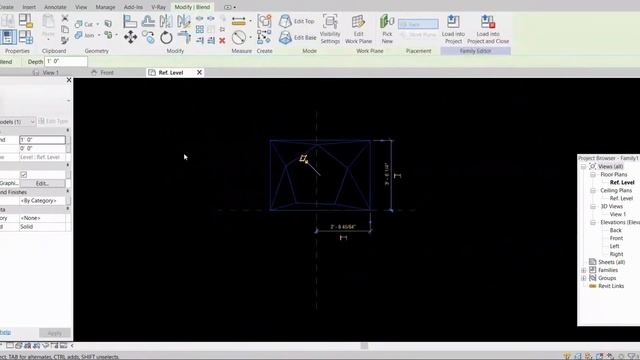The height and width of the screenshot is (360, 640).
Task: Click the By Category material field
Action: [x=42, y=201]
